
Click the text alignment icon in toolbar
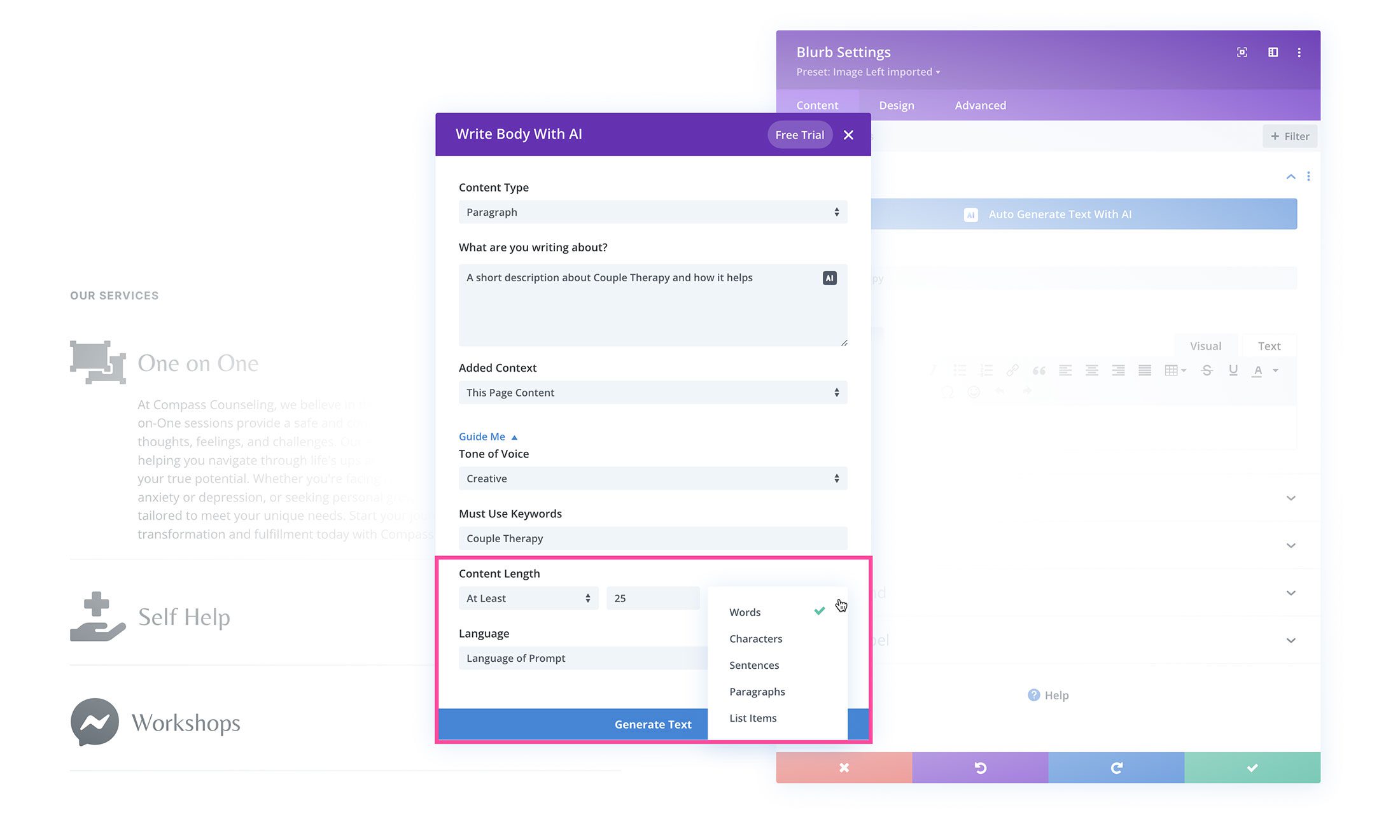click(x=1065, y=371)
